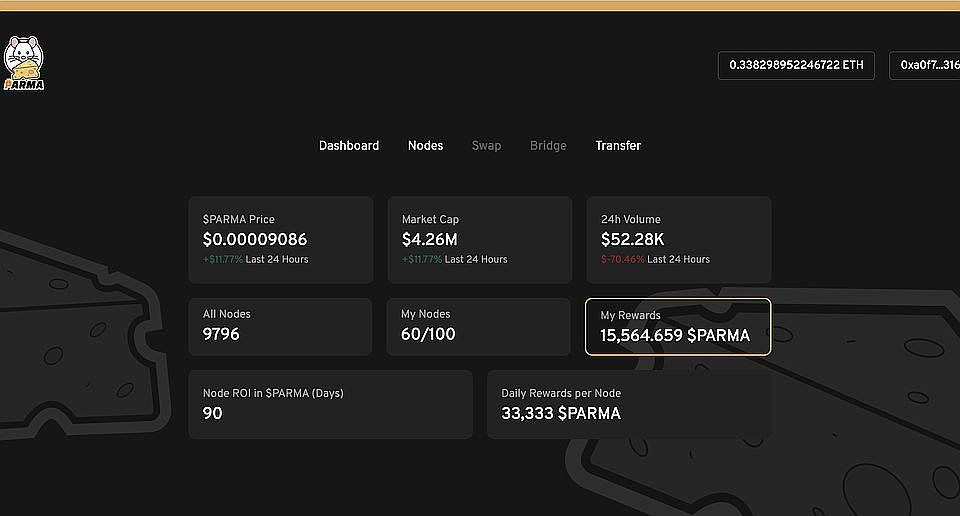
Task: Select the 24h Volume card
Action: tap(679, 240)
